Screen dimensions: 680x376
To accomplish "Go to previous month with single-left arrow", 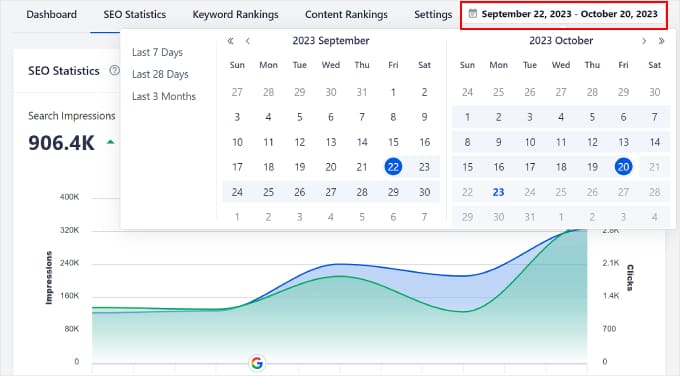I will pyautogui.click(x=248, y=41).
